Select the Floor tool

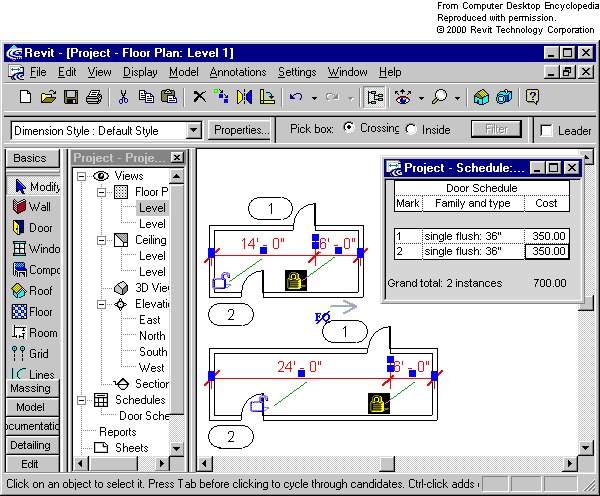point(34,312)
